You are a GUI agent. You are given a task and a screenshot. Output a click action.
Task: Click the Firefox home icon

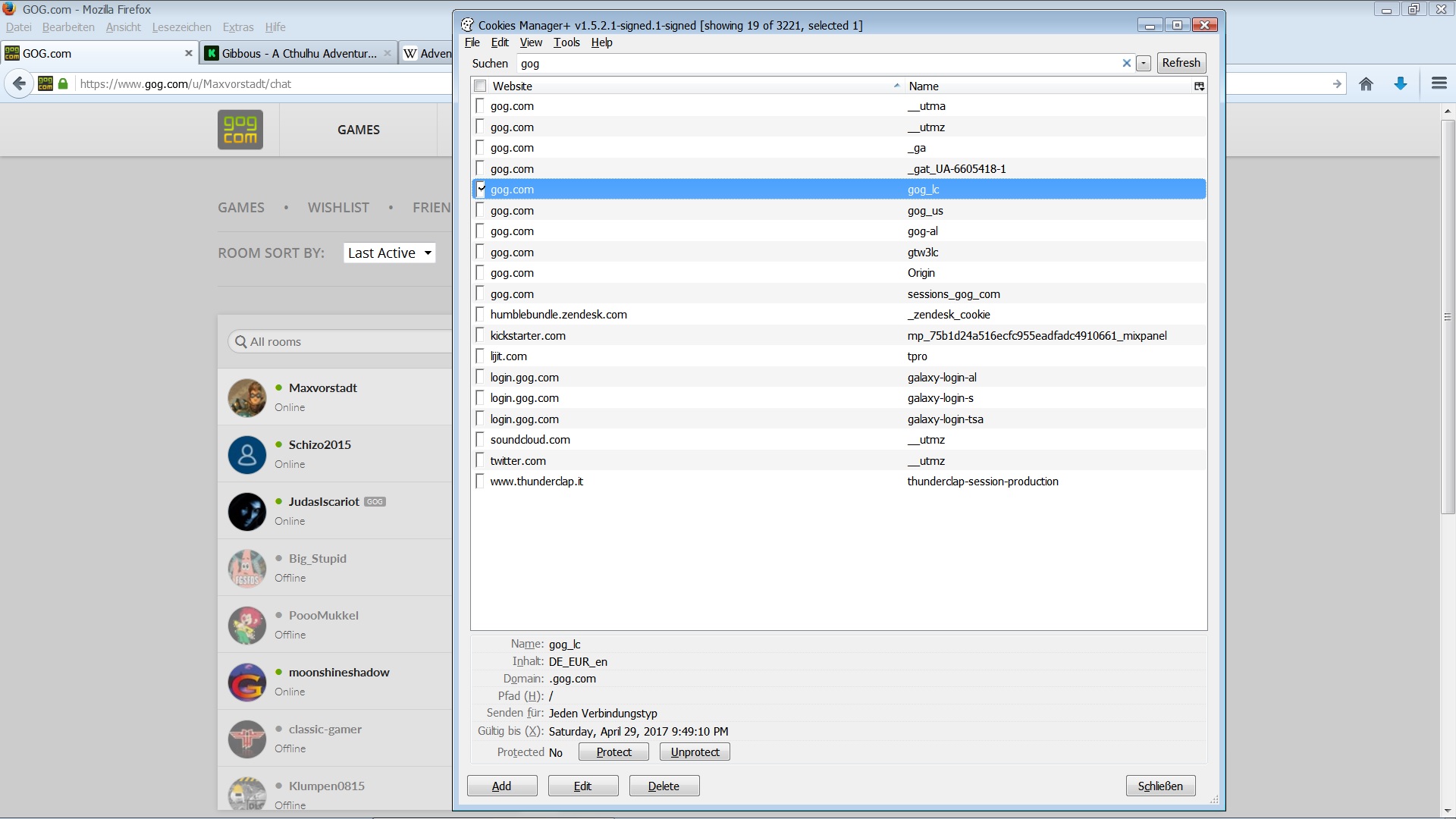[1366, 84]
